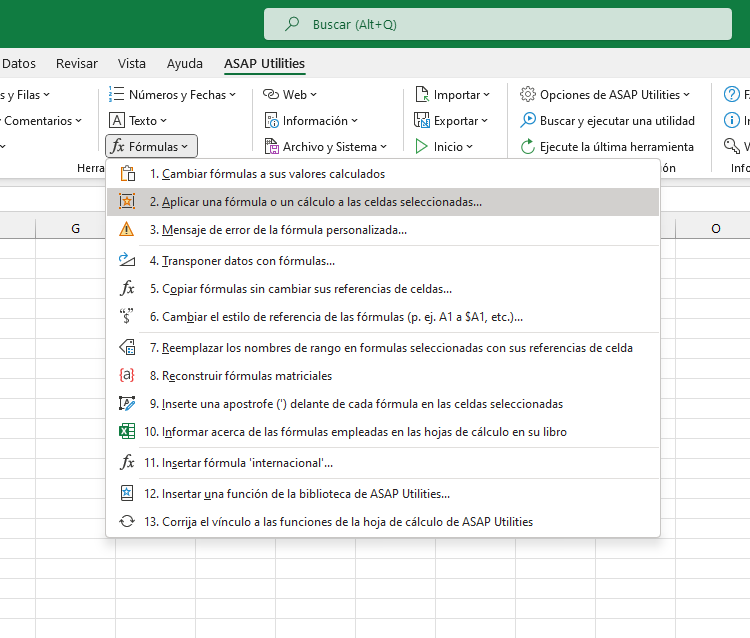Select the ASAP Utilities ribbon tab

265,63
